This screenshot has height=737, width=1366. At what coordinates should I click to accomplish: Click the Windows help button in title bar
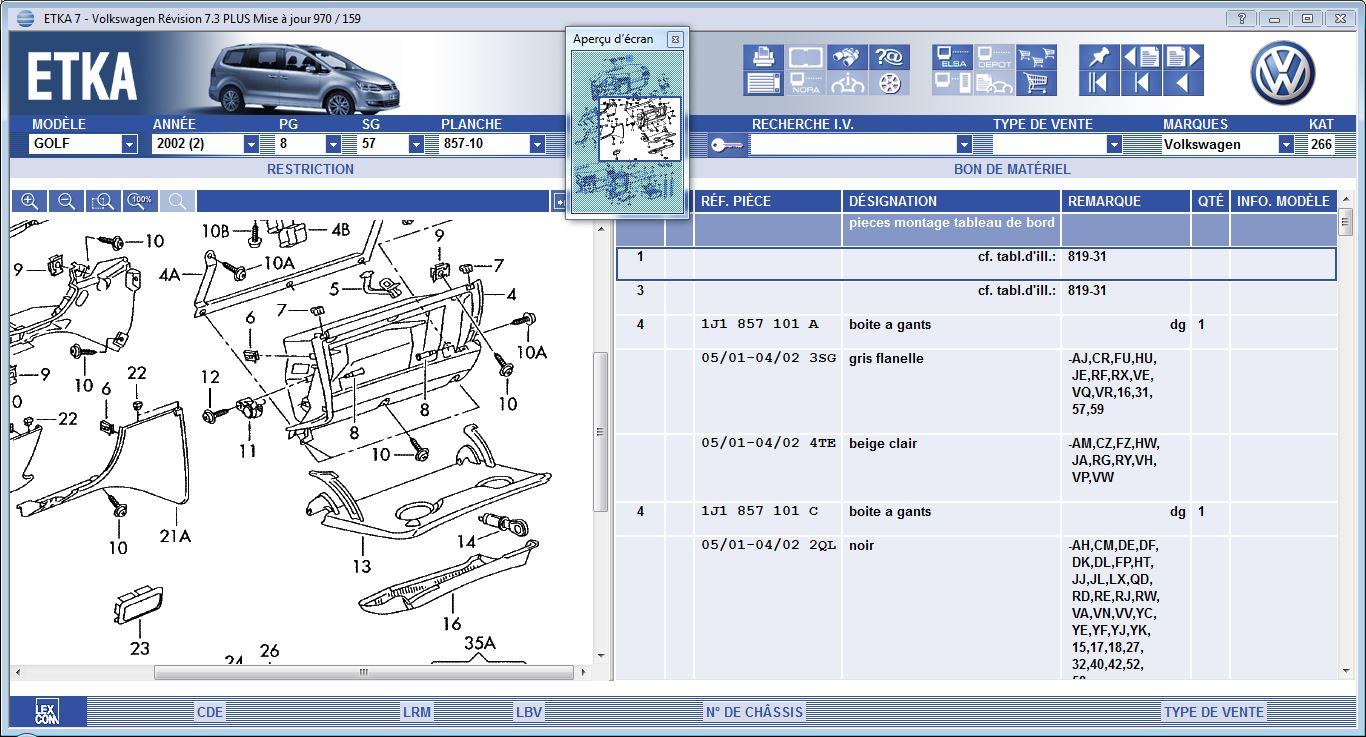(1240, 18)
